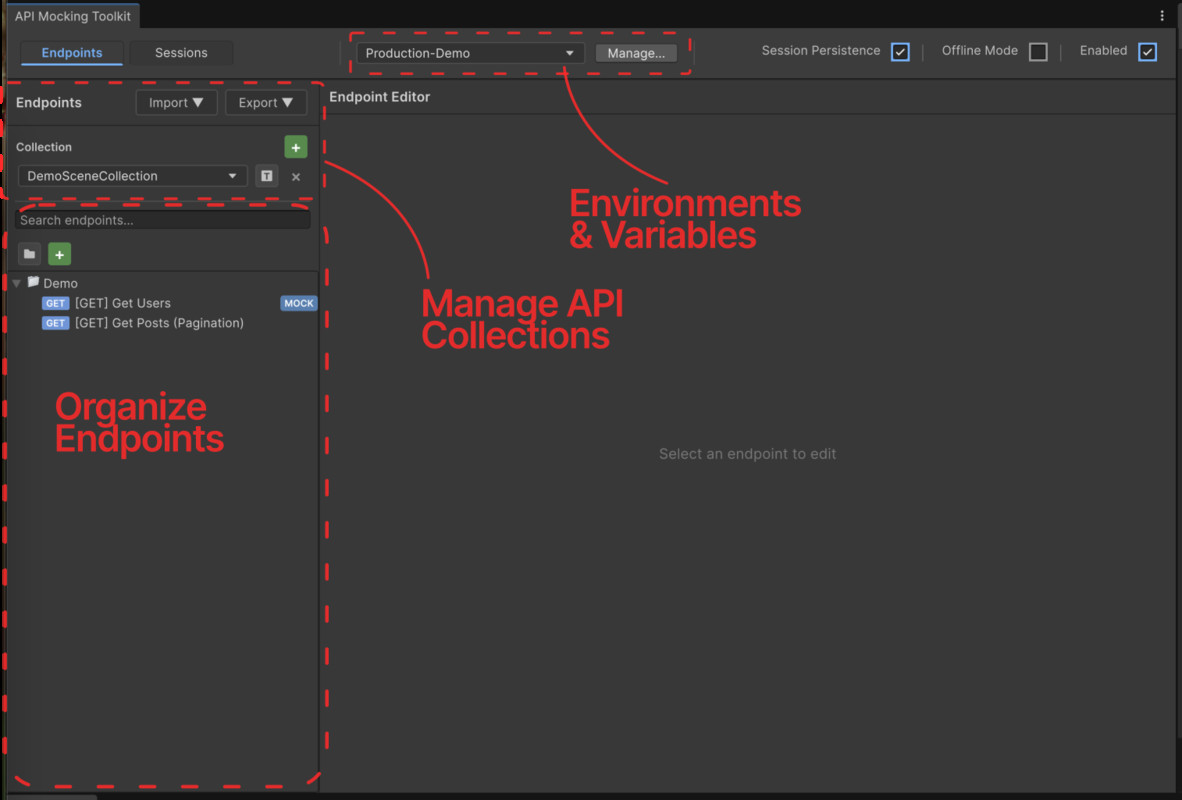The width and height of the screenshot is (1182, 800).
Task: Click the Offline Mode label
Action: [979, 51]
